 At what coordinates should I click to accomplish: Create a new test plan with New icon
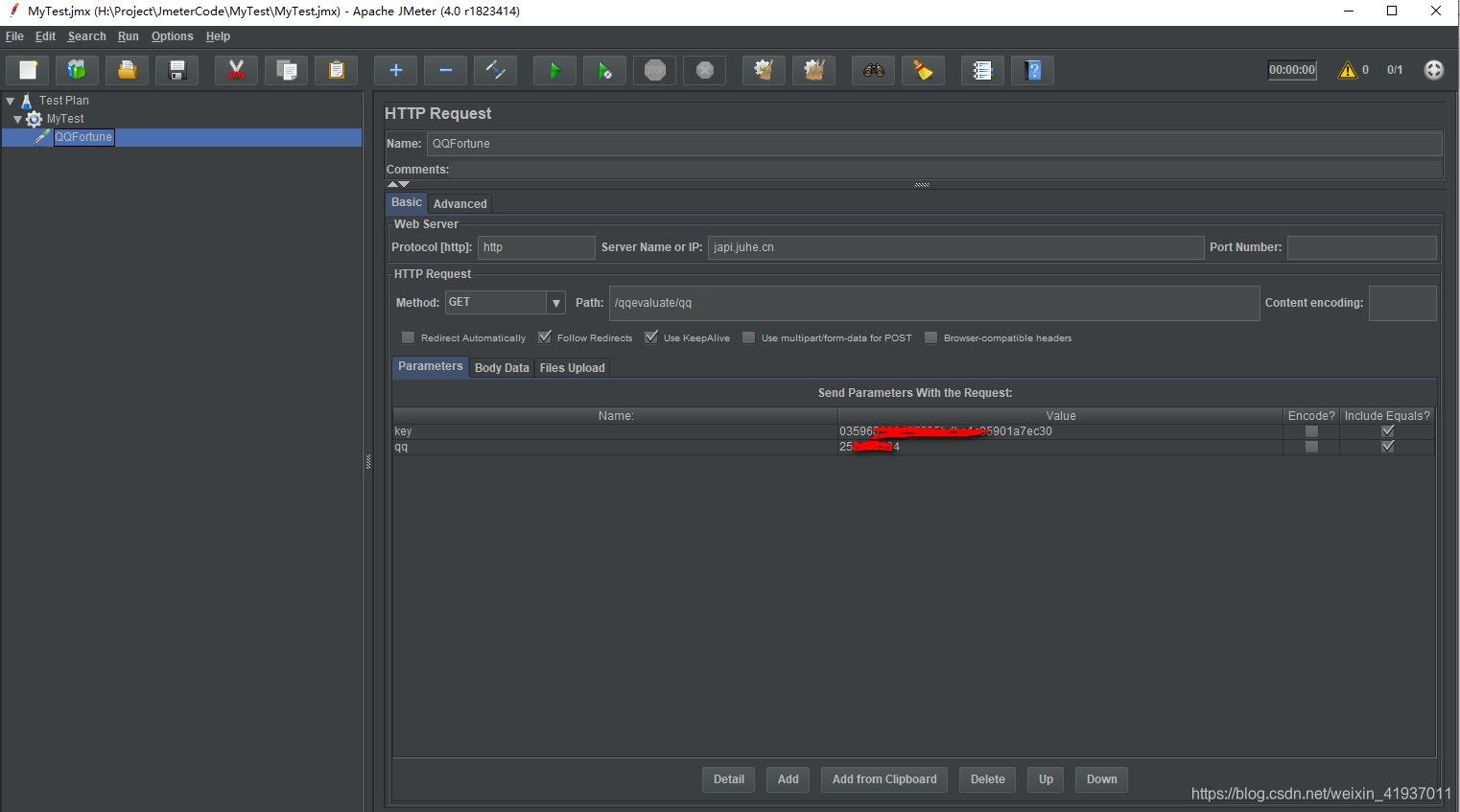point(28,70)
